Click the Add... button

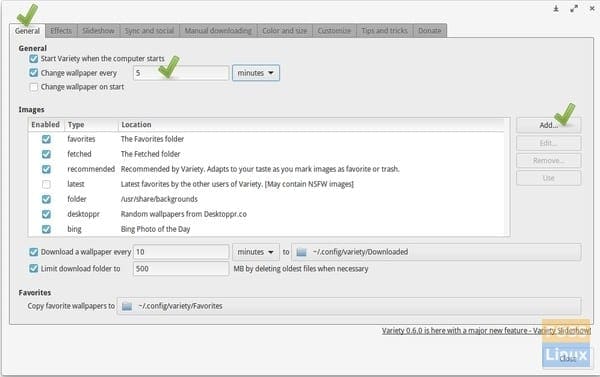[x=548, y=125]
